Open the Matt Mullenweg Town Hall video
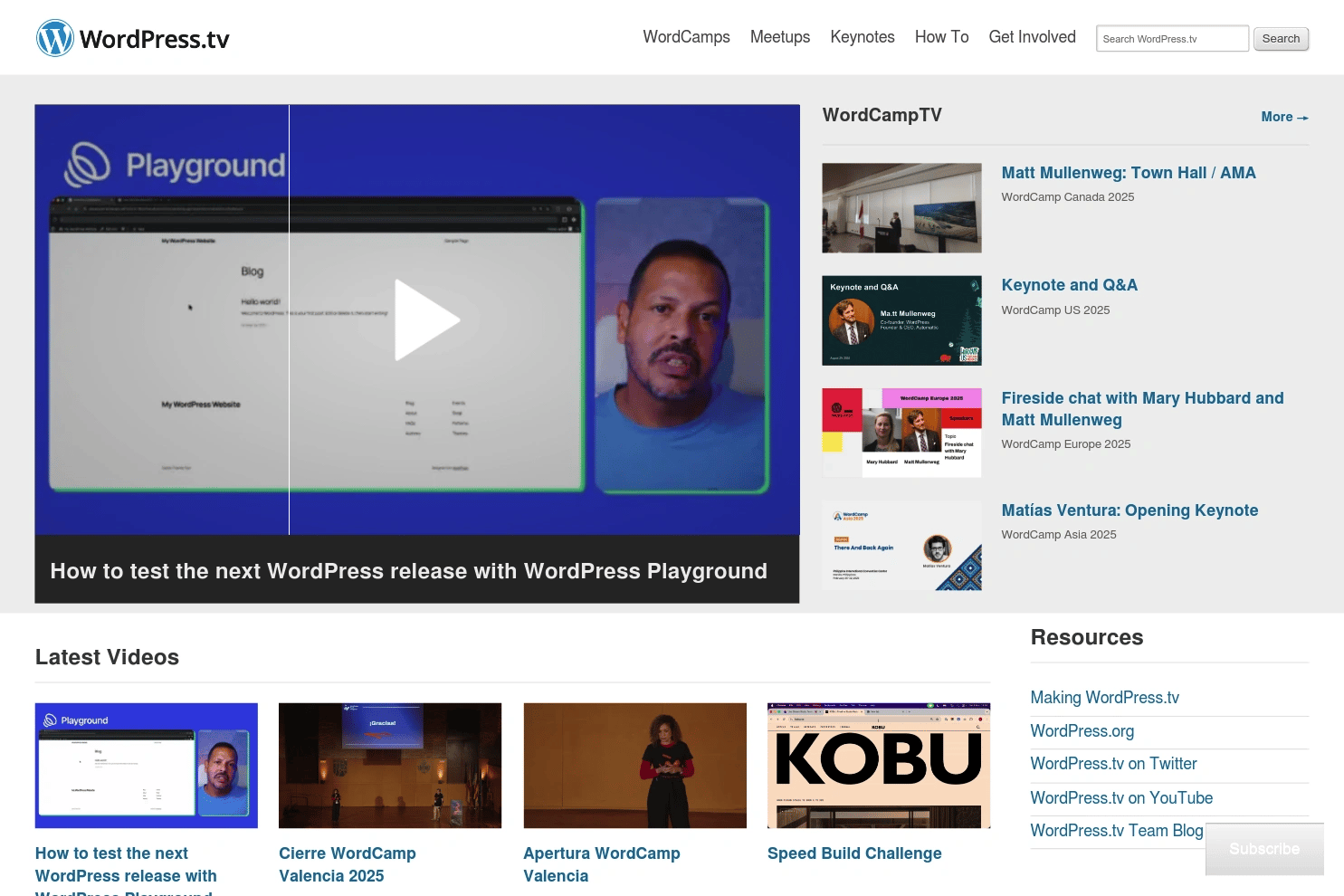Image resolution: width=1344 pixels, height=896 pixels. (1129, 172)
